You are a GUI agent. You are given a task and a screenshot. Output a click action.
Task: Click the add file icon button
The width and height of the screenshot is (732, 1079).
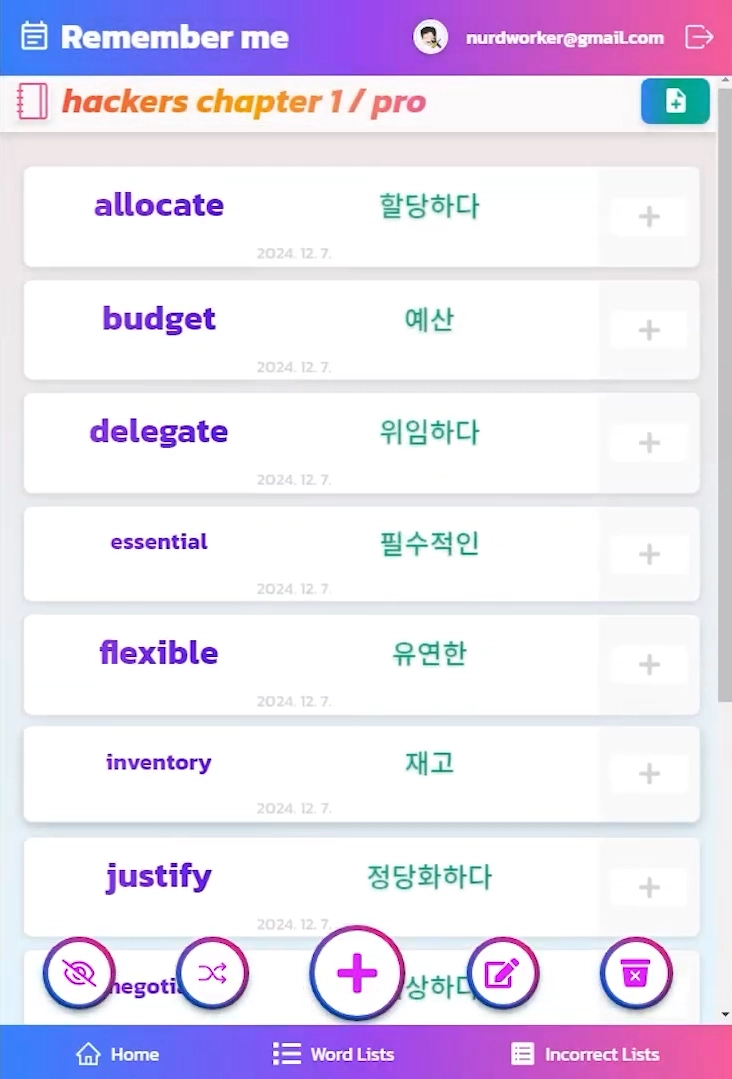675,101
